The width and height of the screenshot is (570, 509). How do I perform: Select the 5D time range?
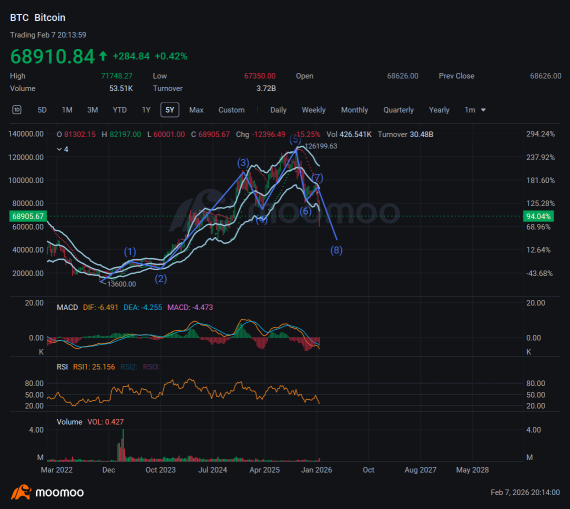point(42,110)
